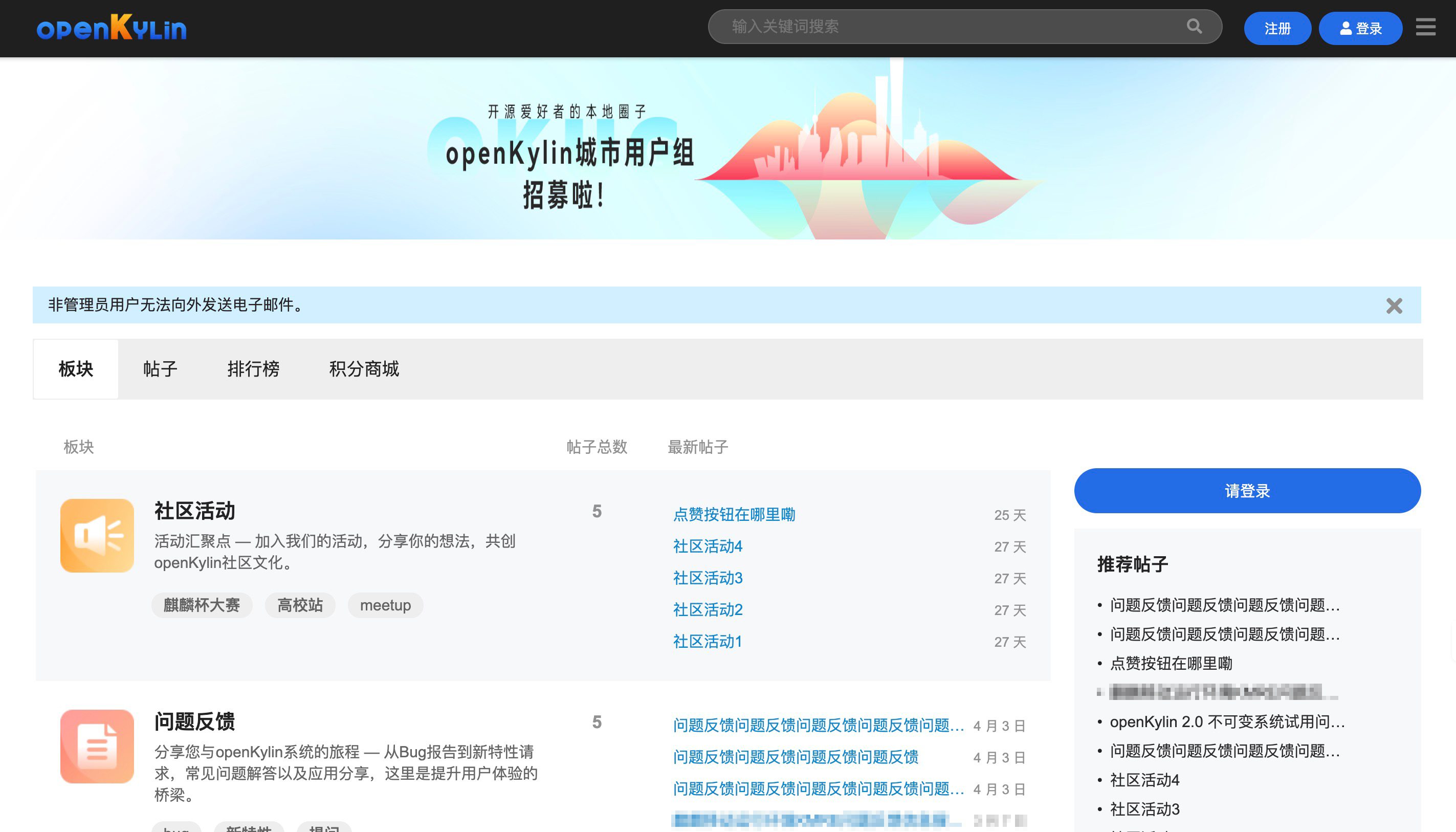Switch to the 板块 tab
Image resolution: width=1456 pixels, height=832 pixels.
coord(76,368)
